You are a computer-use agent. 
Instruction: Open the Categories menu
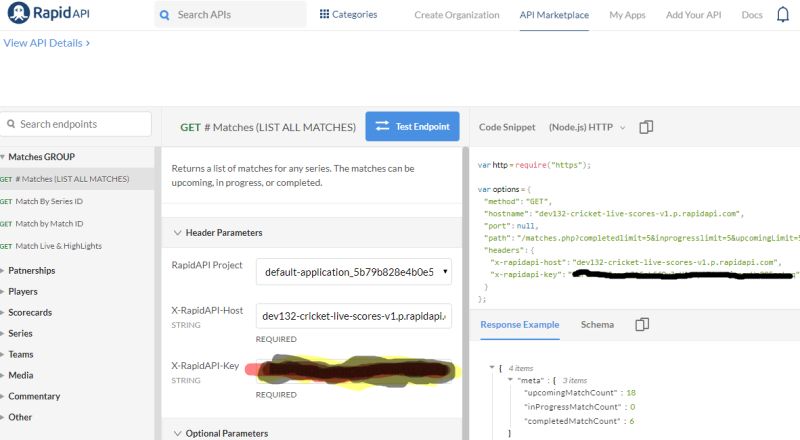348,14
